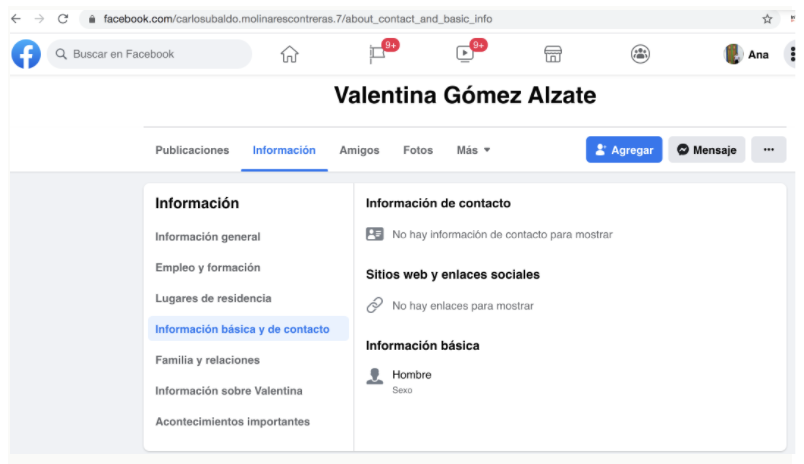Image resolution: width=804 pixels, height=464 pixels.
Task: Select Información general in the sidebar
Action: coord(208,237)
